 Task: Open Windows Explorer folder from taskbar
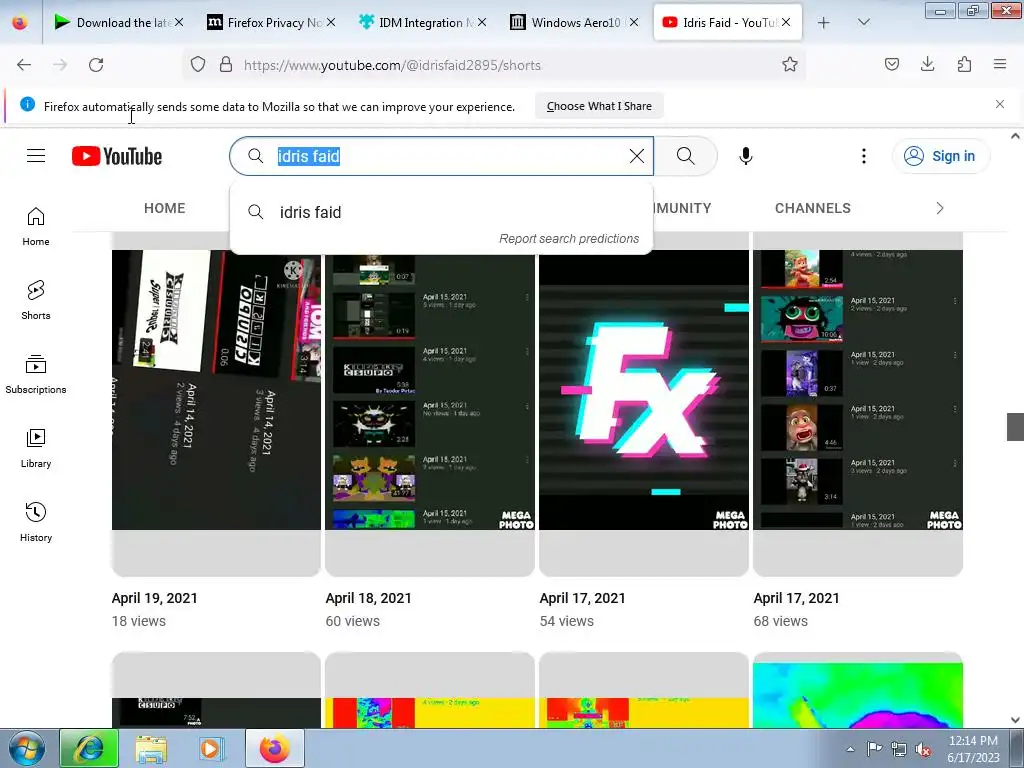click(151, 748)
